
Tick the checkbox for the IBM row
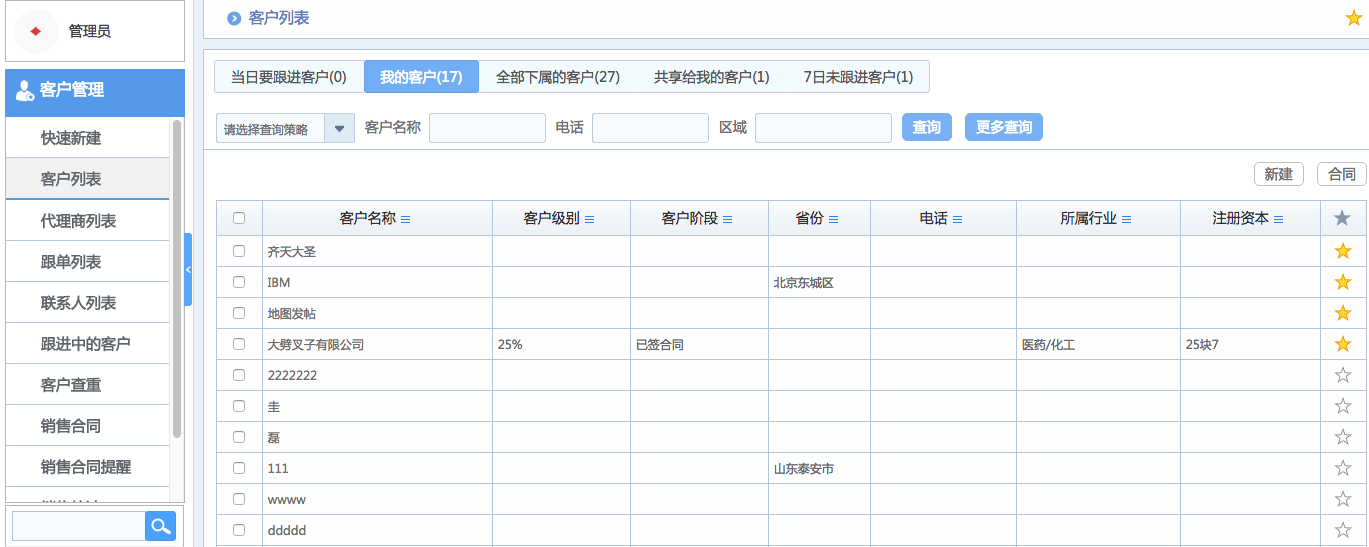tap(239, 282)
